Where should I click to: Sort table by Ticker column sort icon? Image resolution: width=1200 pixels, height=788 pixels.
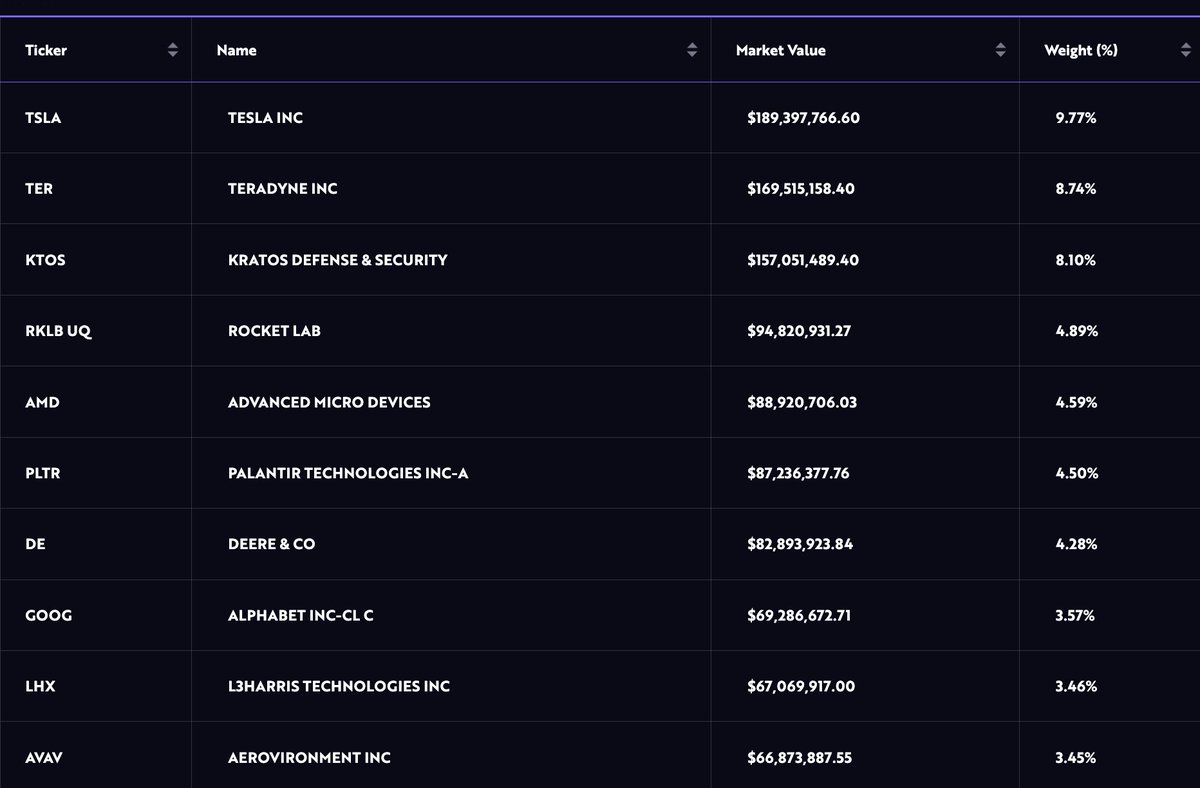coord(173,50)
